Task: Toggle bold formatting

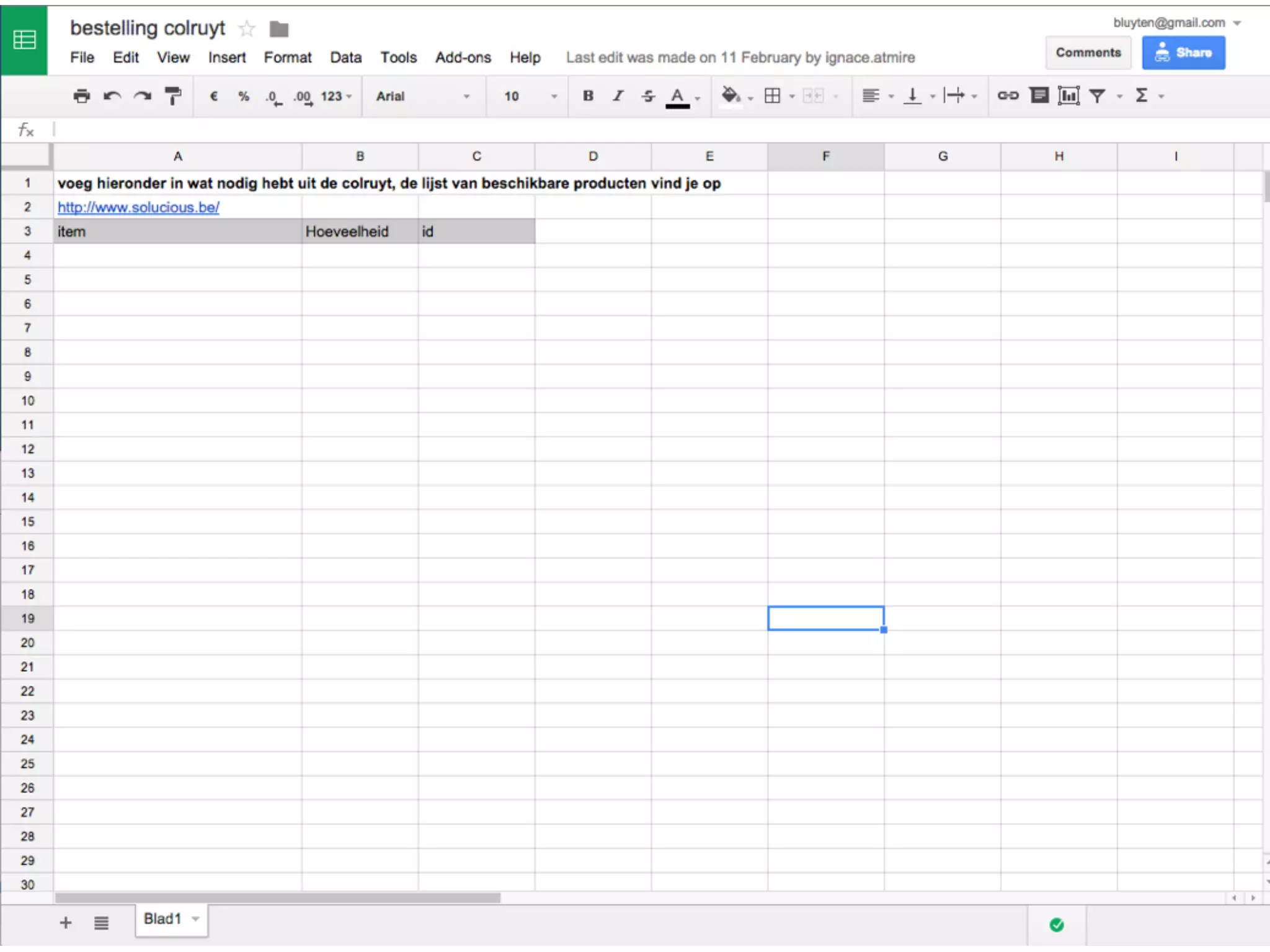Action: [588, 96]
